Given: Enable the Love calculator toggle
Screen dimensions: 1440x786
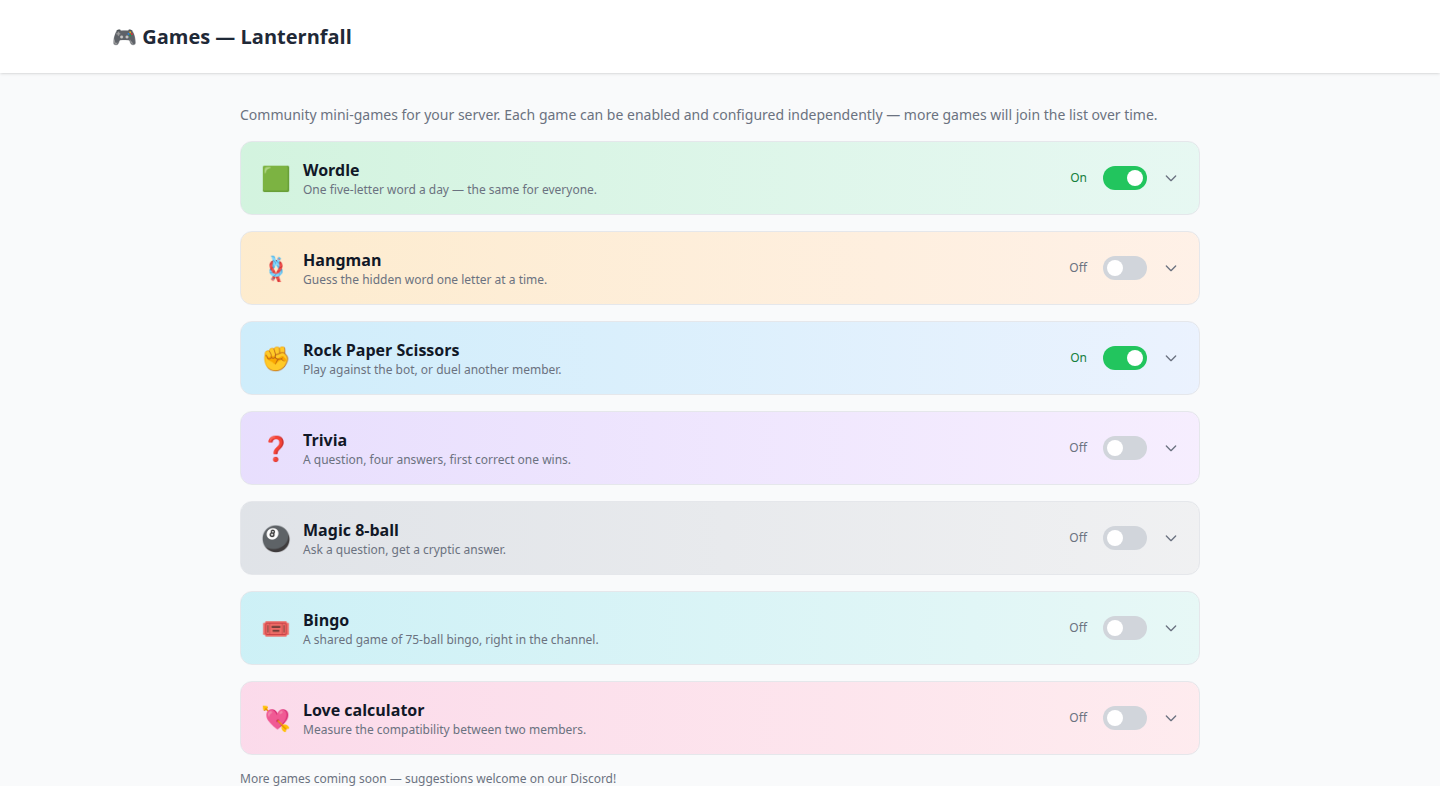Looking at the screenshot, I should pyautogui.click(x=1125, y=718).
